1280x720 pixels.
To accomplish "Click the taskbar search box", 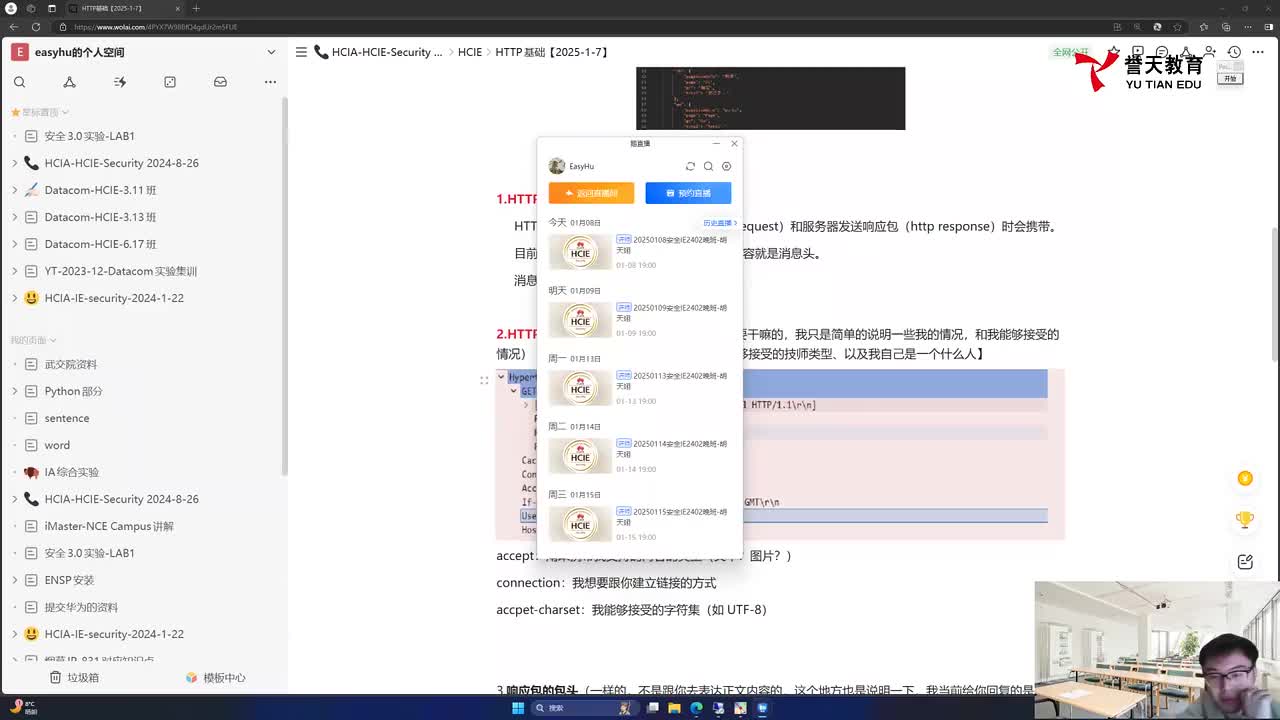I will click(585, 708).
